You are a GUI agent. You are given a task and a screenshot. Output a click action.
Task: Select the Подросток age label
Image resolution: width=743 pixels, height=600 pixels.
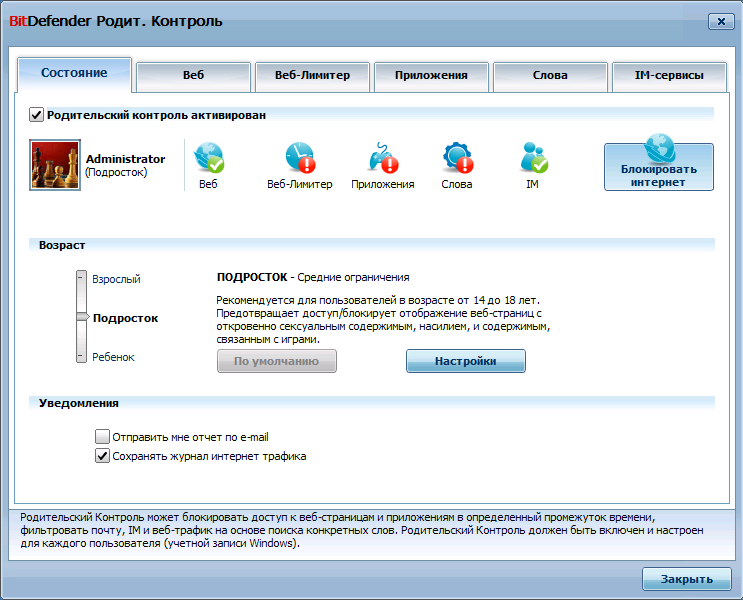click(126, 318)
